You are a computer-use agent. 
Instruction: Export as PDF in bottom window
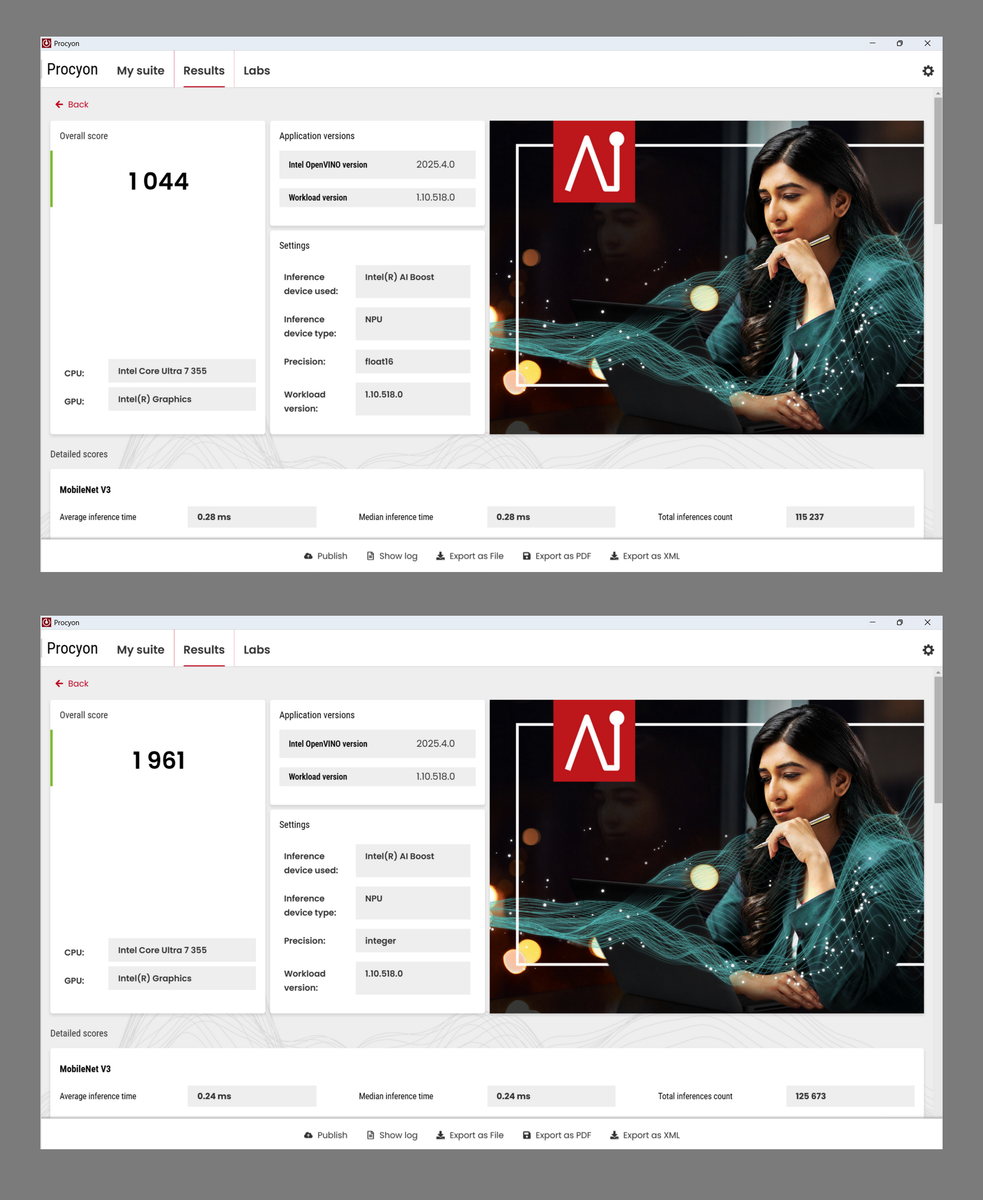coord(557,1135)
